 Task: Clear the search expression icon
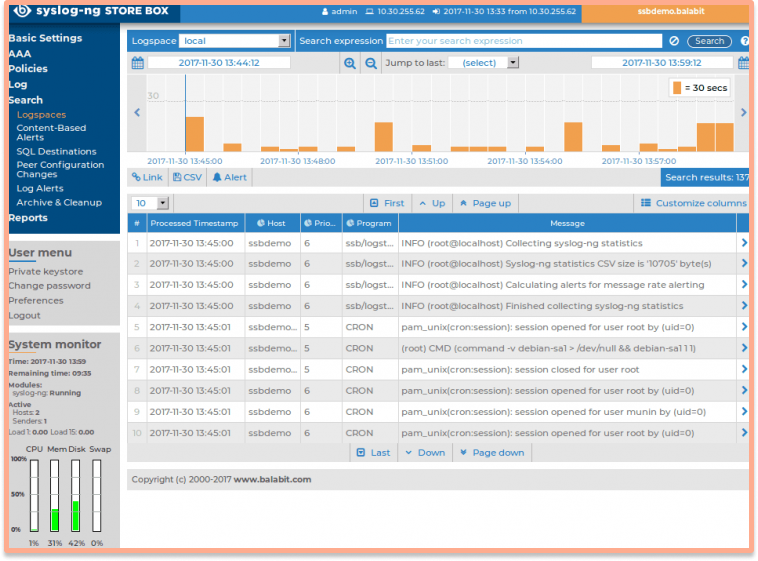pos(674,41)
